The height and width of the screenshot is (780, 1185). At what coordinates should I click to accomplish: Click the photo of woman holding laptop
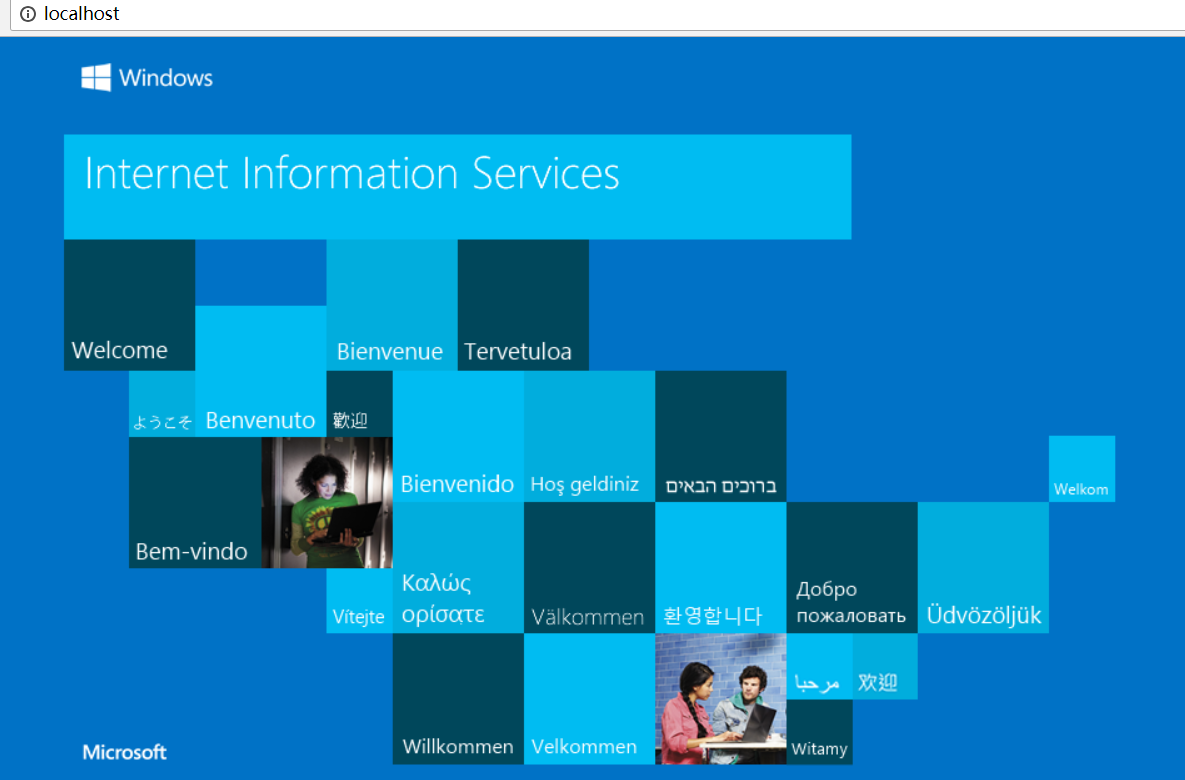(327, 503)
